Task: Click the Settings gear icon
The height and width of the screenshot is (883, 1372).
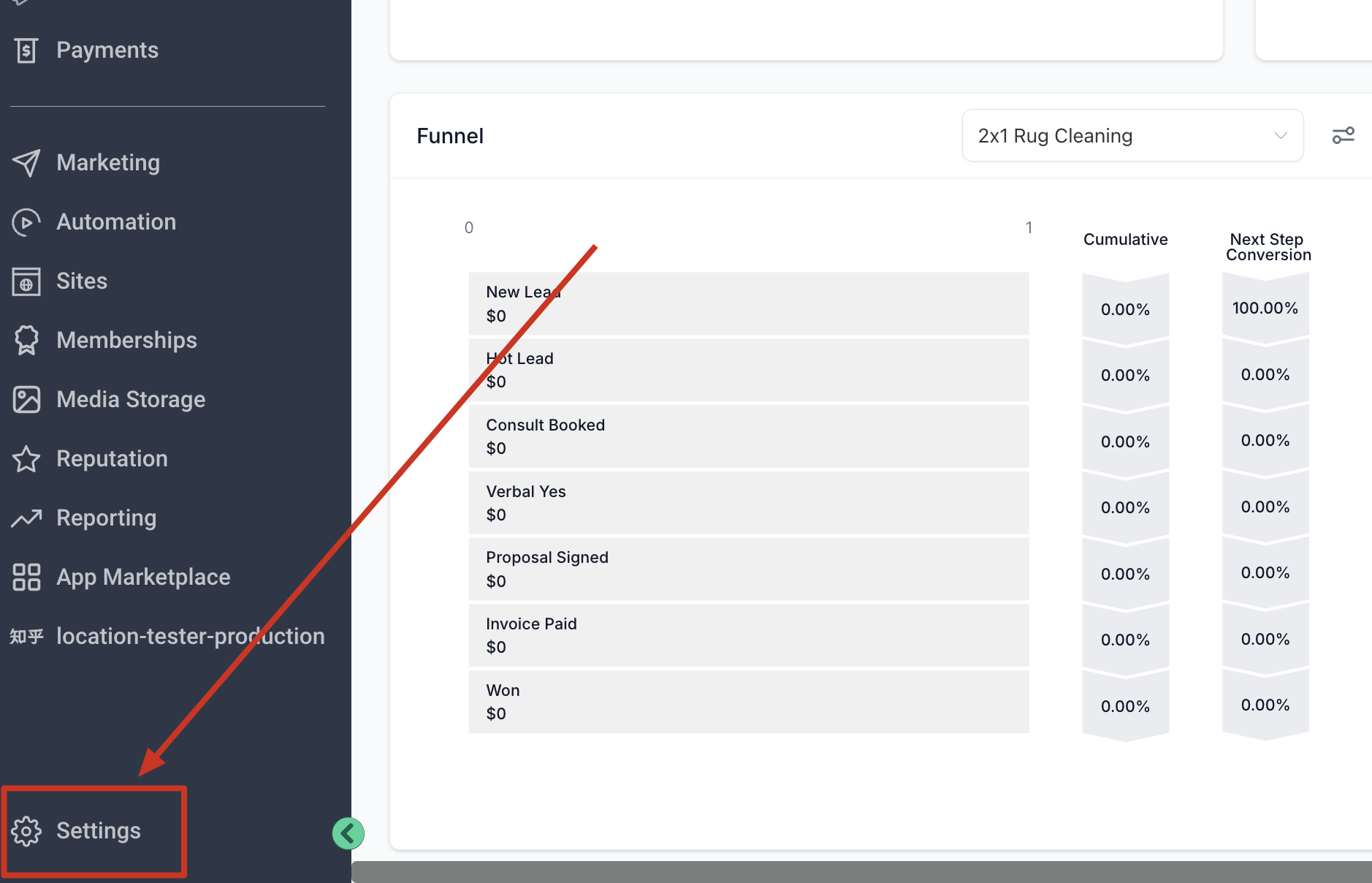Action: (26, 831)
